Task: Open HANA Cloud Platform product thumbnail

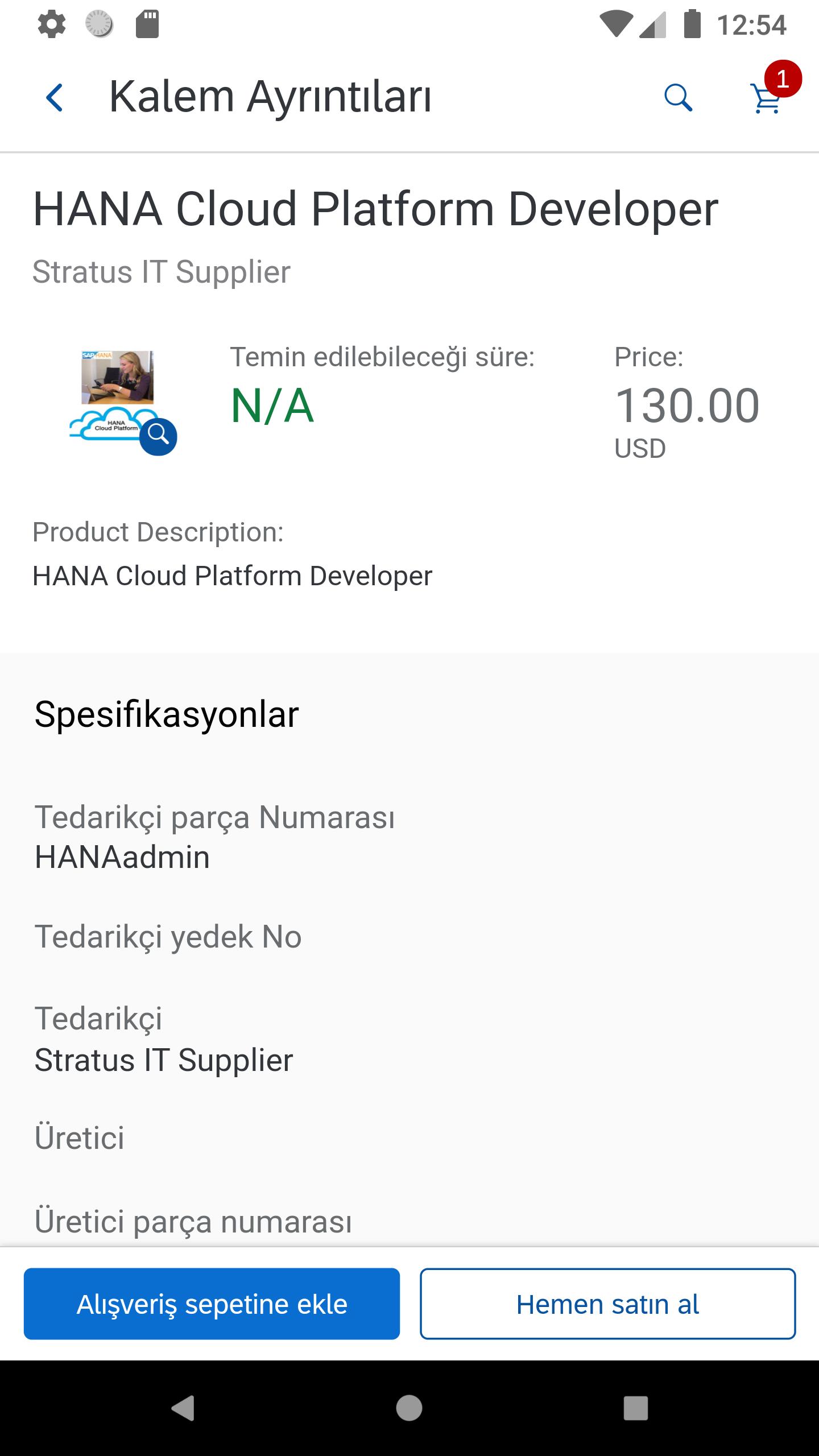Action: tap(117, 395)
